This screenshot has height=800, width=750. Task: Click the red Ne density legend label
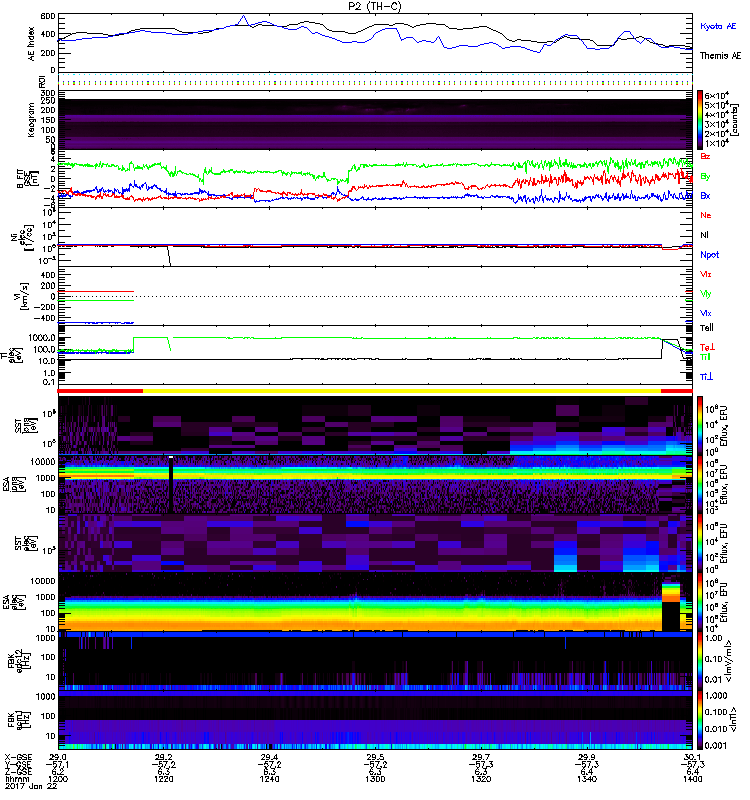(x=706, y=215)
